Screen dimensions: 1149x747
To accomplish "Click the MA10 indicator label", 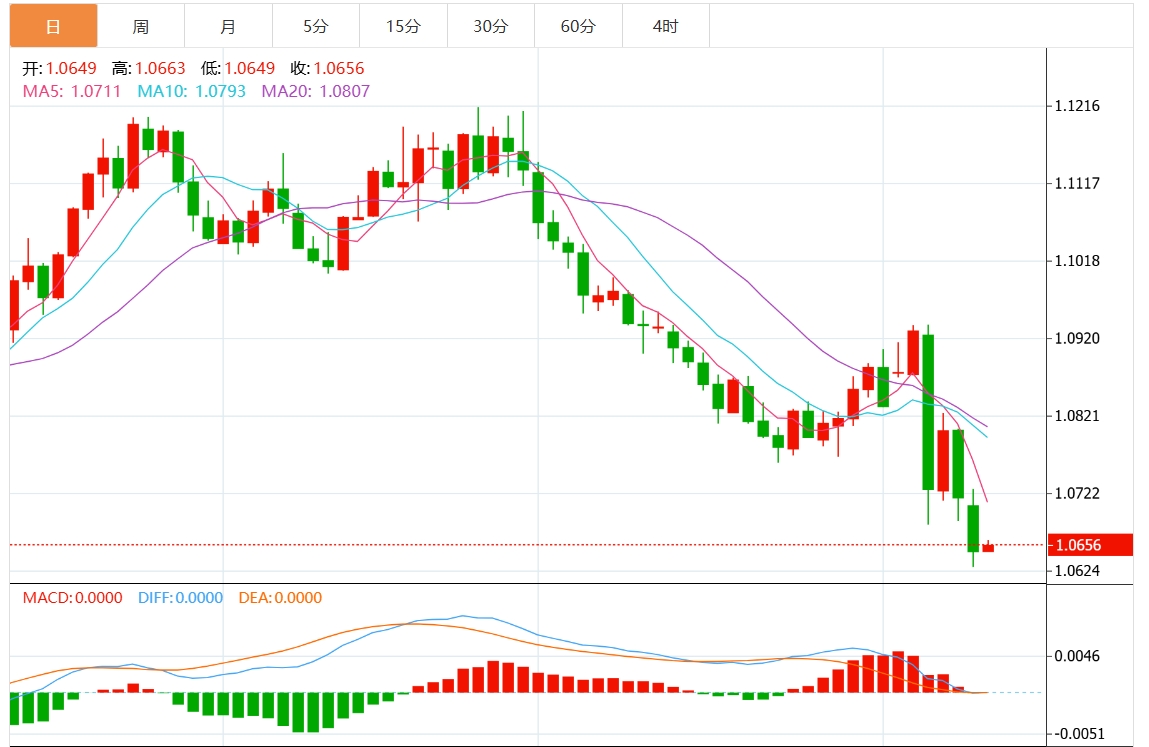I will pos(191,92).
